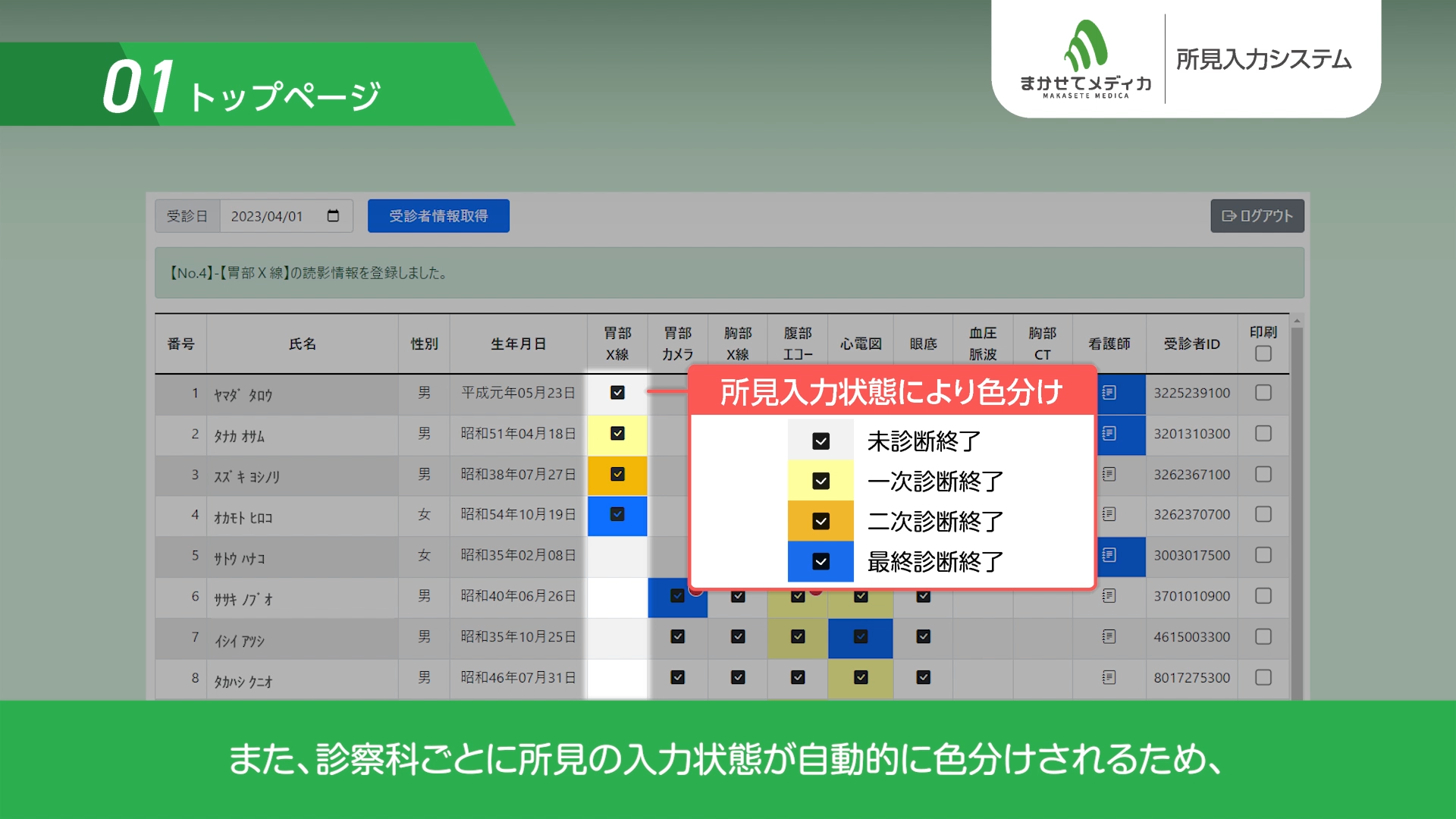Click blue 胃部X線 cell for オカモト ヒロコ
1456x819 pixels.
(617, 515)
